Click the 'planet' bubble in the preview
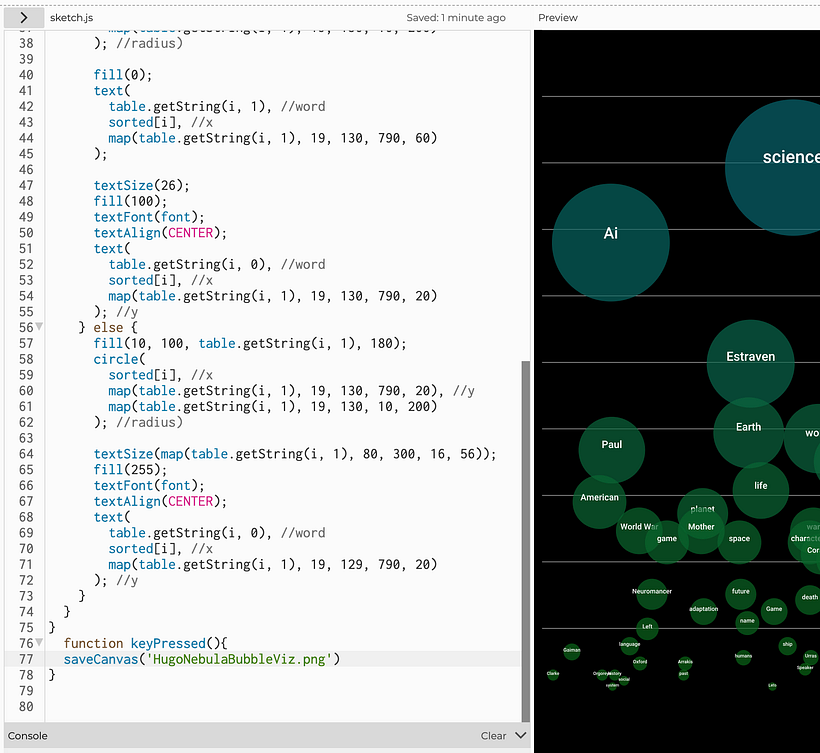820x753 pixels. point(702,513)
